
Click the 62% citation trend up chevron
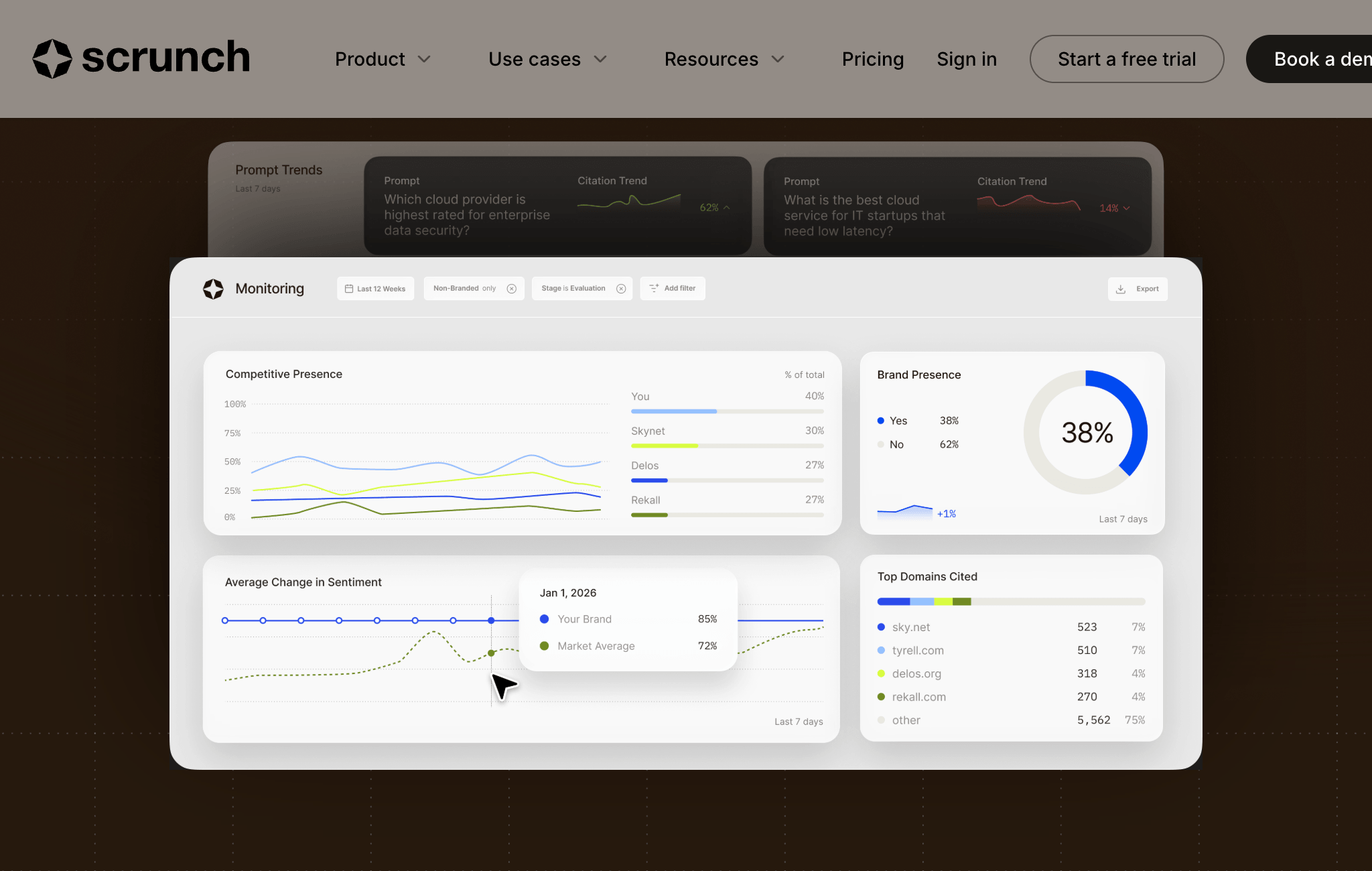tap(727, 208)
